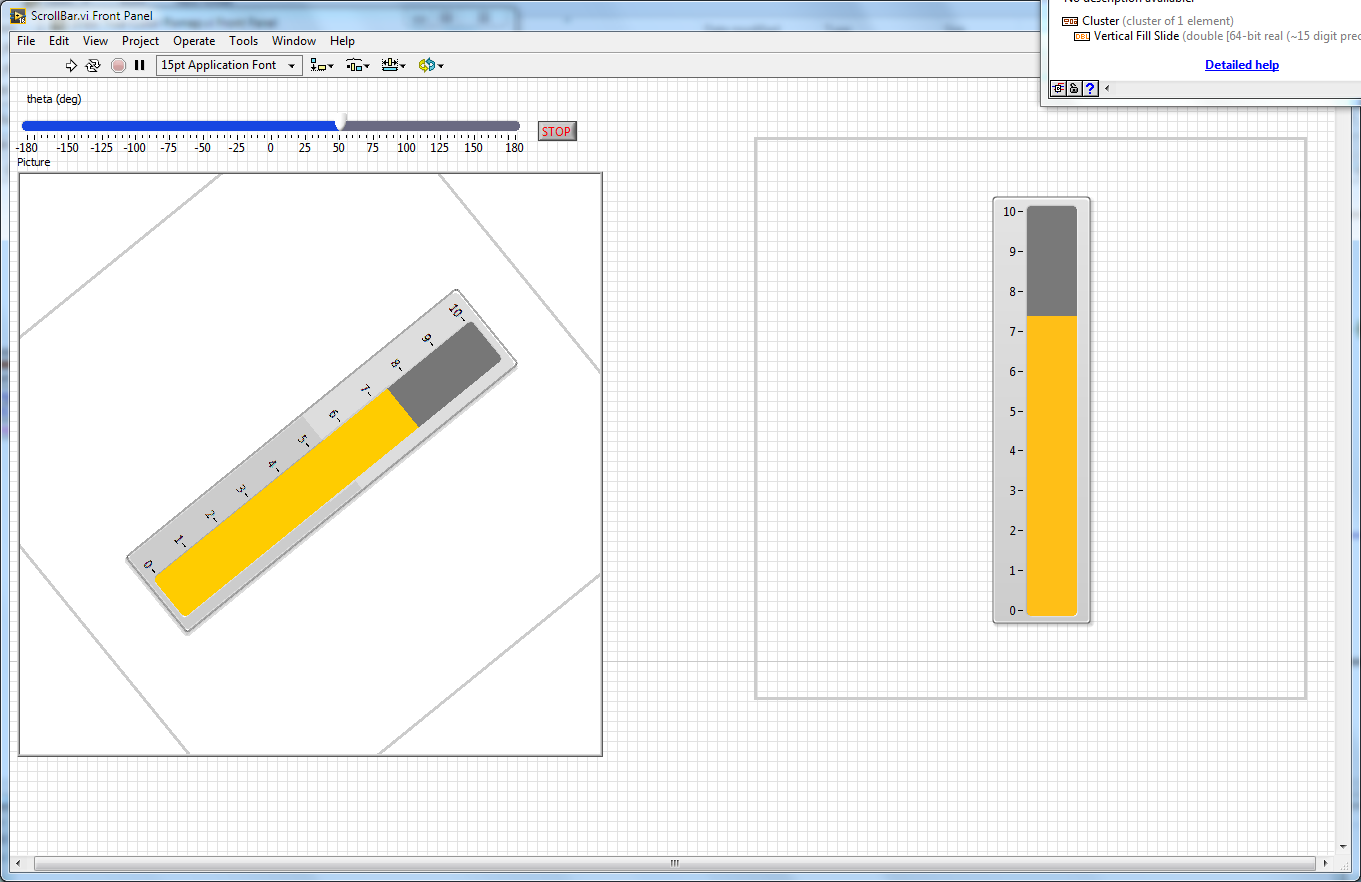
Task: Open the Edit menu
Action: pyautogui.click(x=59, y=41)
